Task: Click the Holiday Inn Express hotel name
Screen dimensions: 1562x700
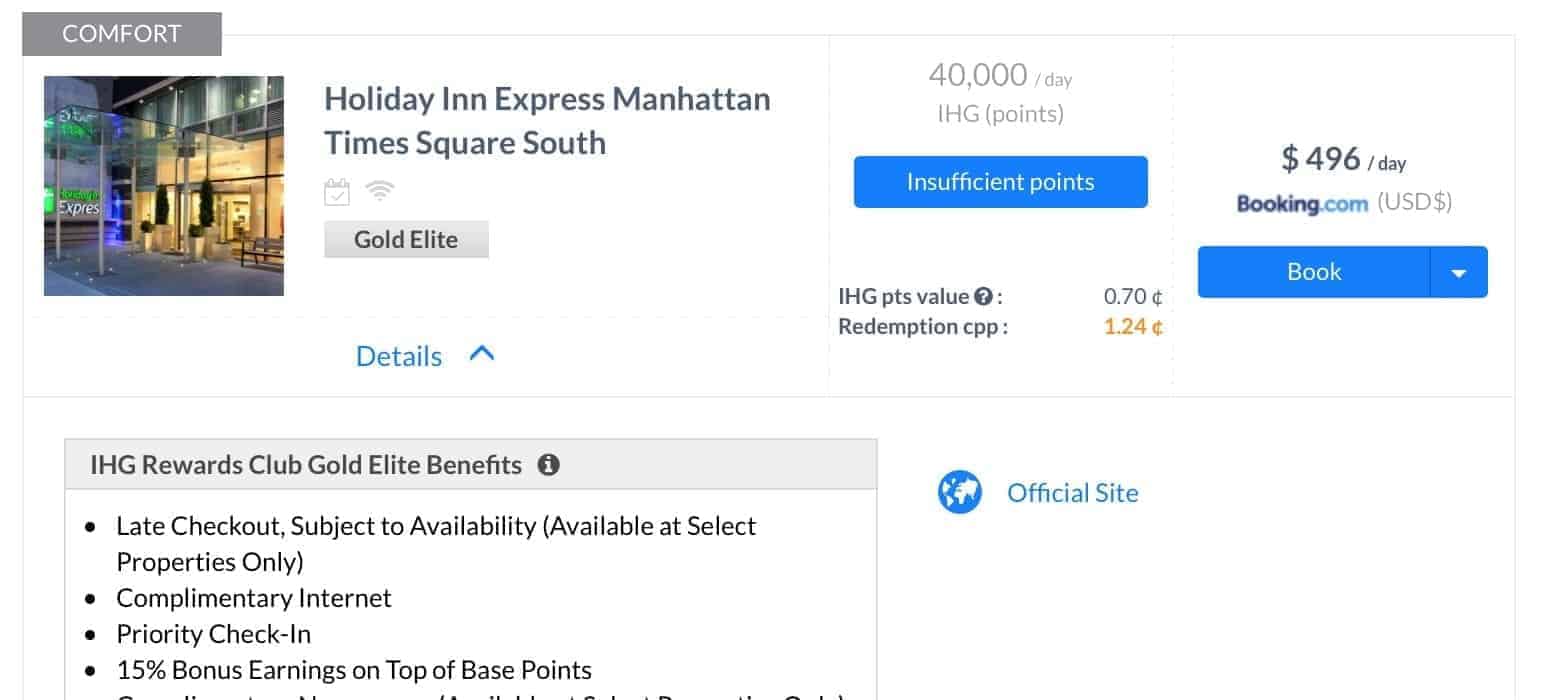Action: click(x=547, y=121)
